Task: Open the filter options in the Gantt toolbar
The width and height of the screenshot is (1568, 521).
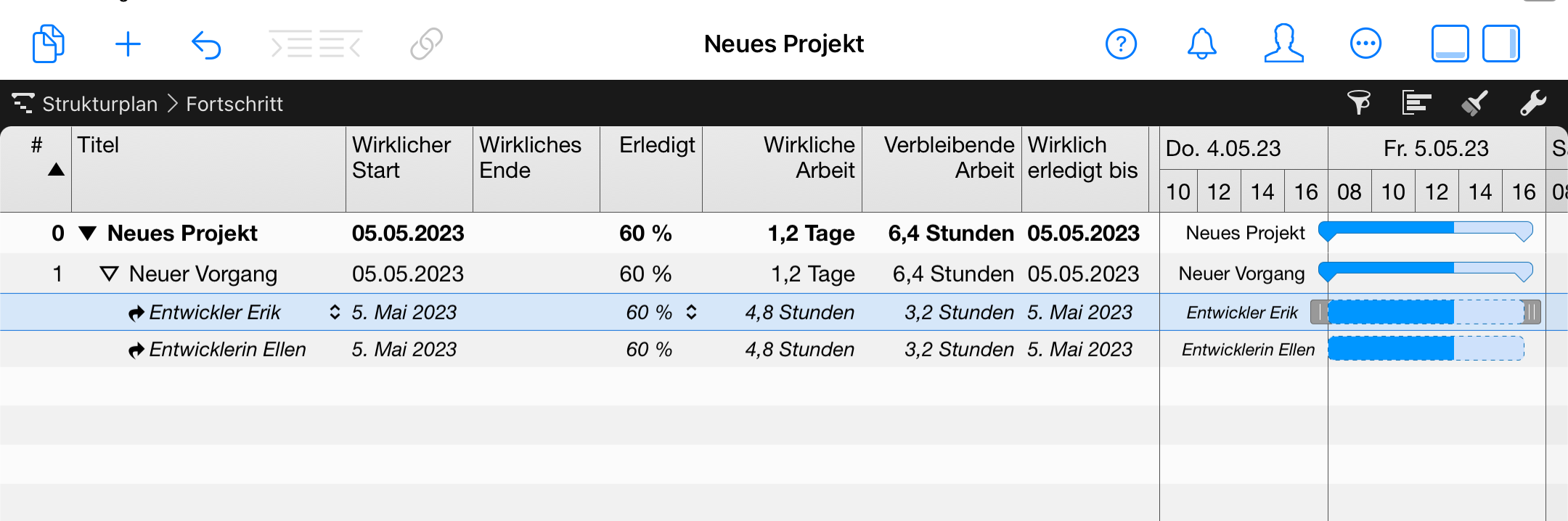Action: click(1360, 103)
